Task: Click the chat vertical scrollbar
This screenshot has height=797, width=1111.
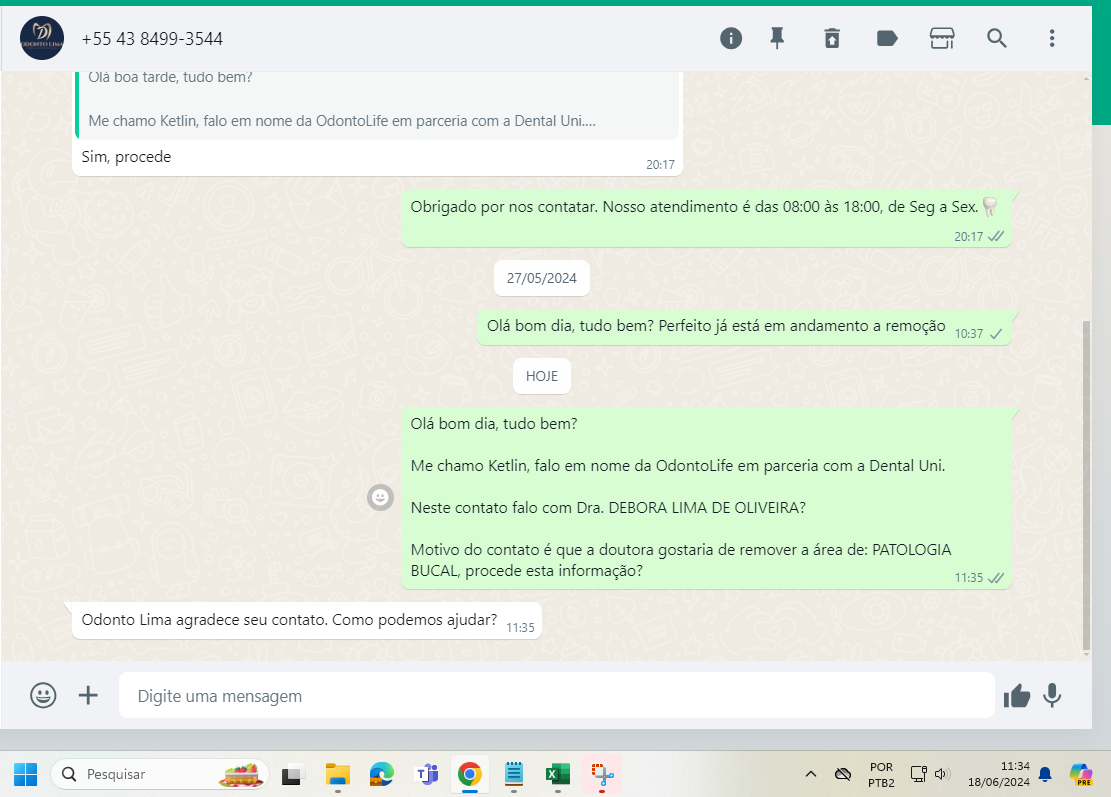Action: (x=1086, y=485)
